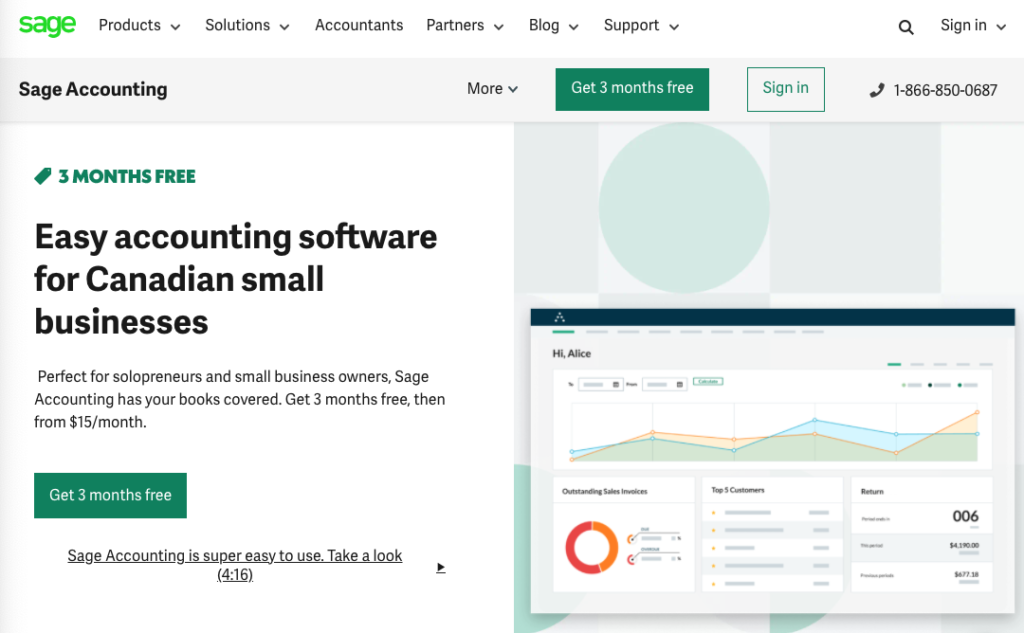1024x633 pixels.
Task: Click the header Get 3 months free button
Action: click(632, 89)
